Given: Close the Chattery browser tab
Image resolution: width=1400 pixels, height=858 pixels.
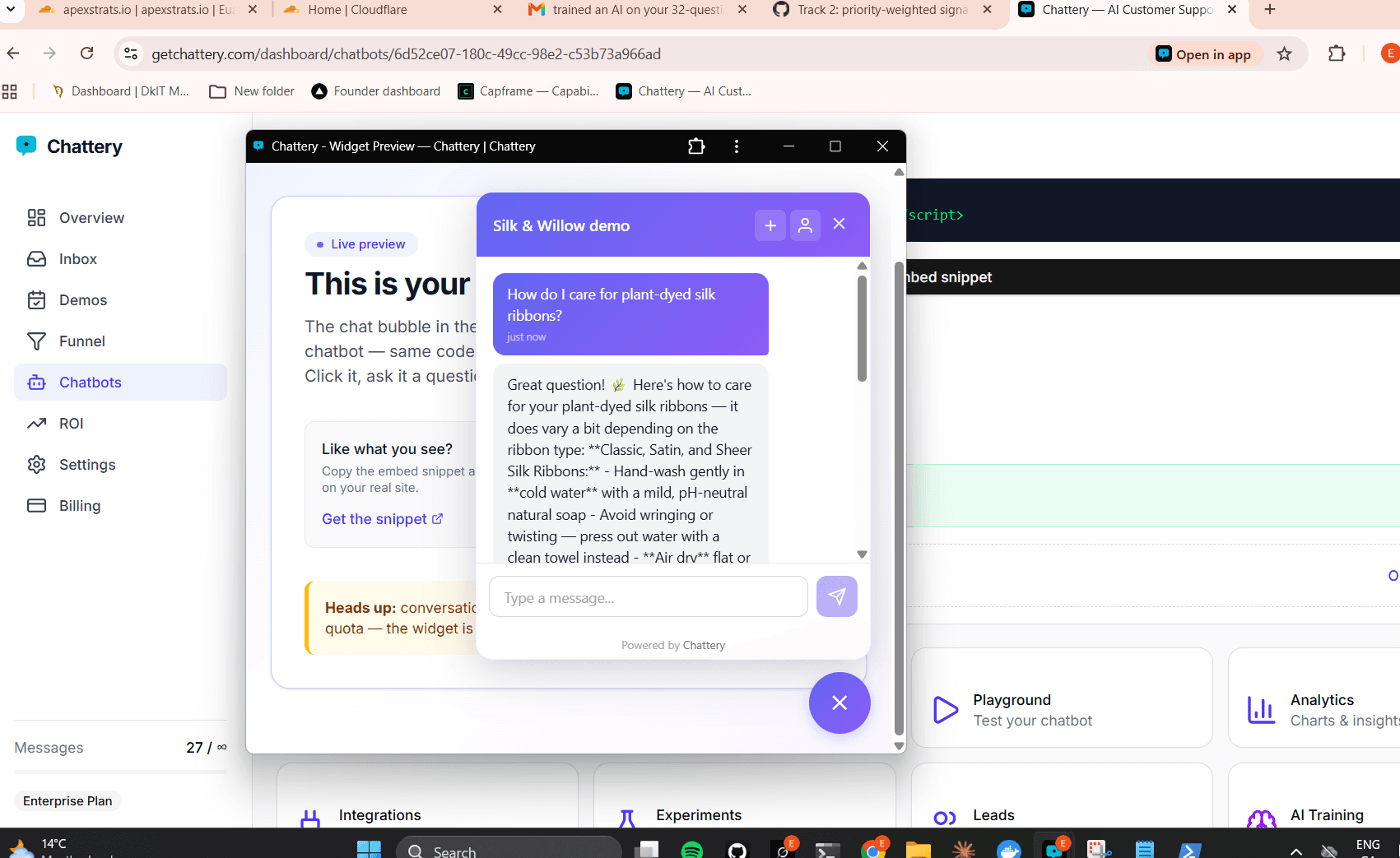Looking at the screenshot, I should point(1232,10).
